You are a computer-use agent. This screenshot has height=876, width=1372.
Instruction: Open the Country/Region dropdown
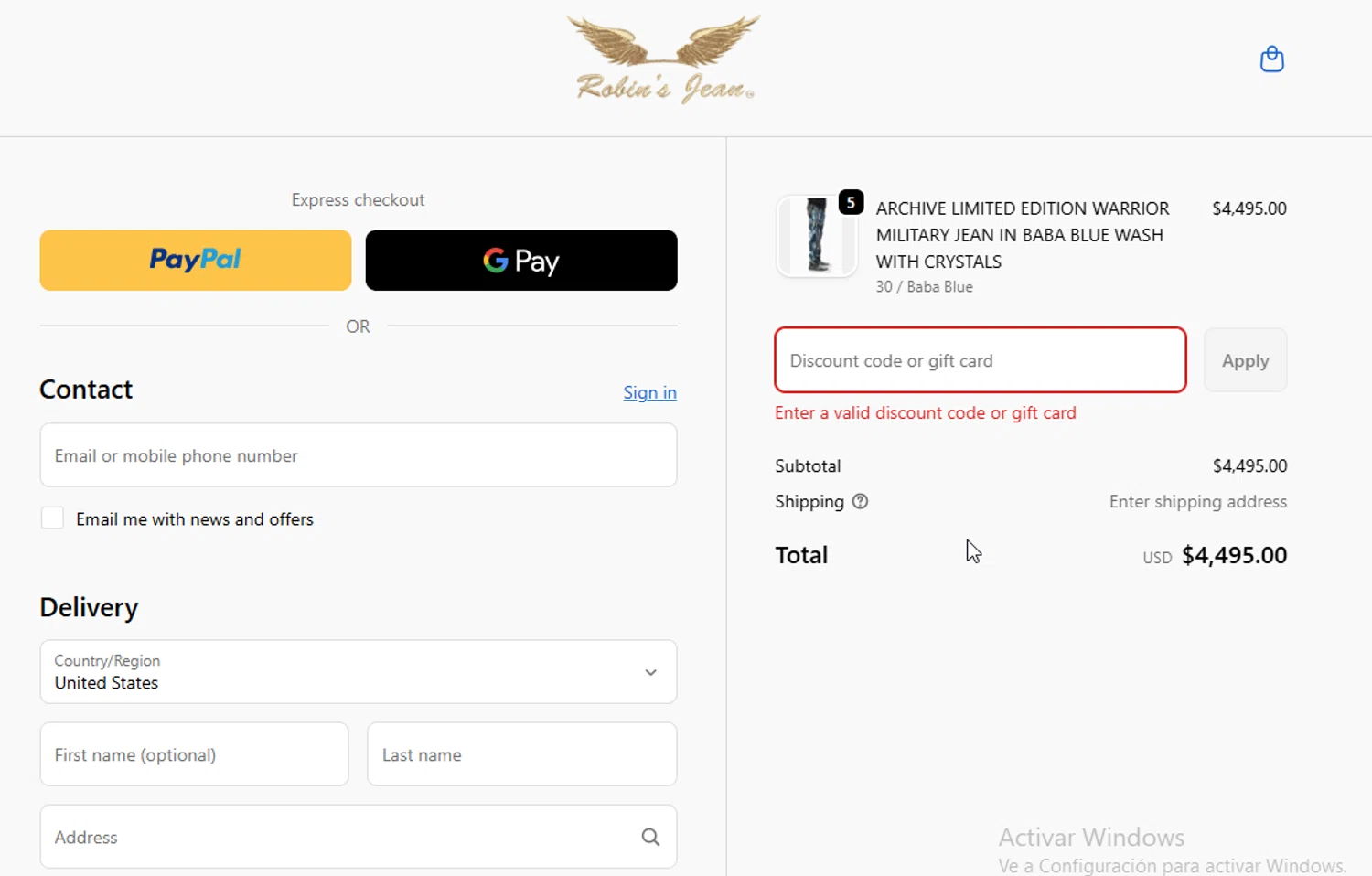coord(359,672)
